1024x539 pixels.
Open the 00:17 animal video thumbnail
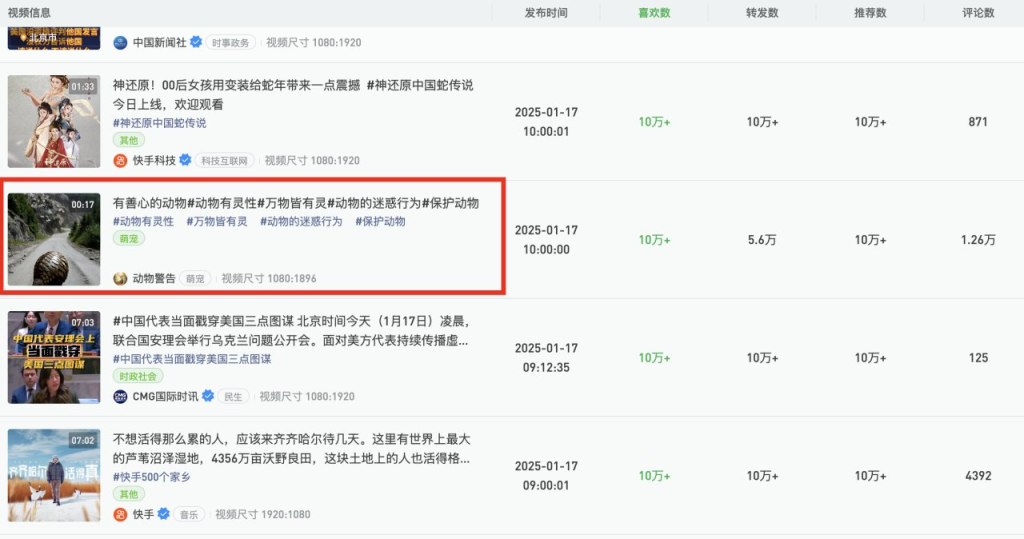coord(54,239)
